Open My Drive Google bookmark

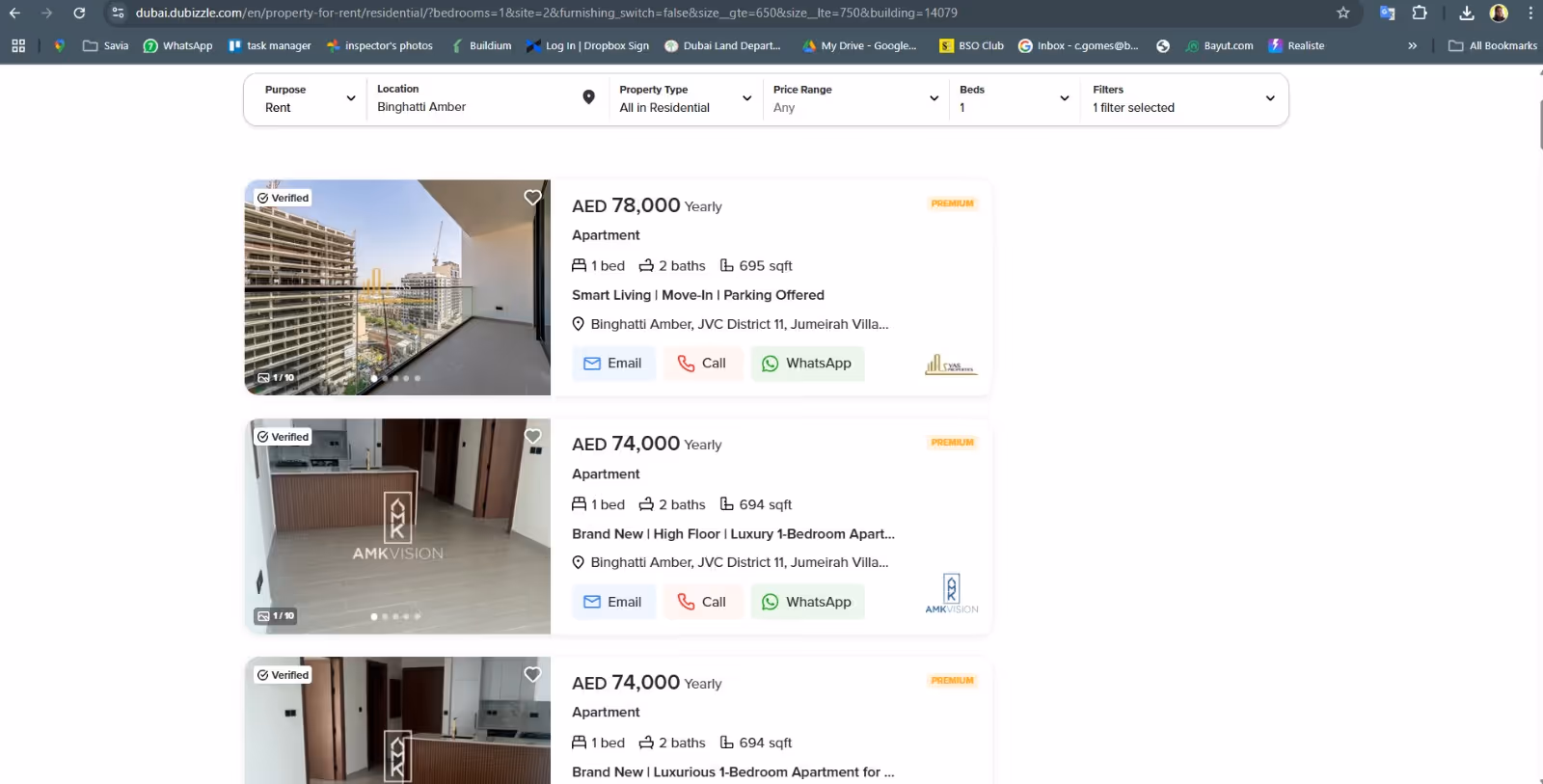click(x=858, y=45)
